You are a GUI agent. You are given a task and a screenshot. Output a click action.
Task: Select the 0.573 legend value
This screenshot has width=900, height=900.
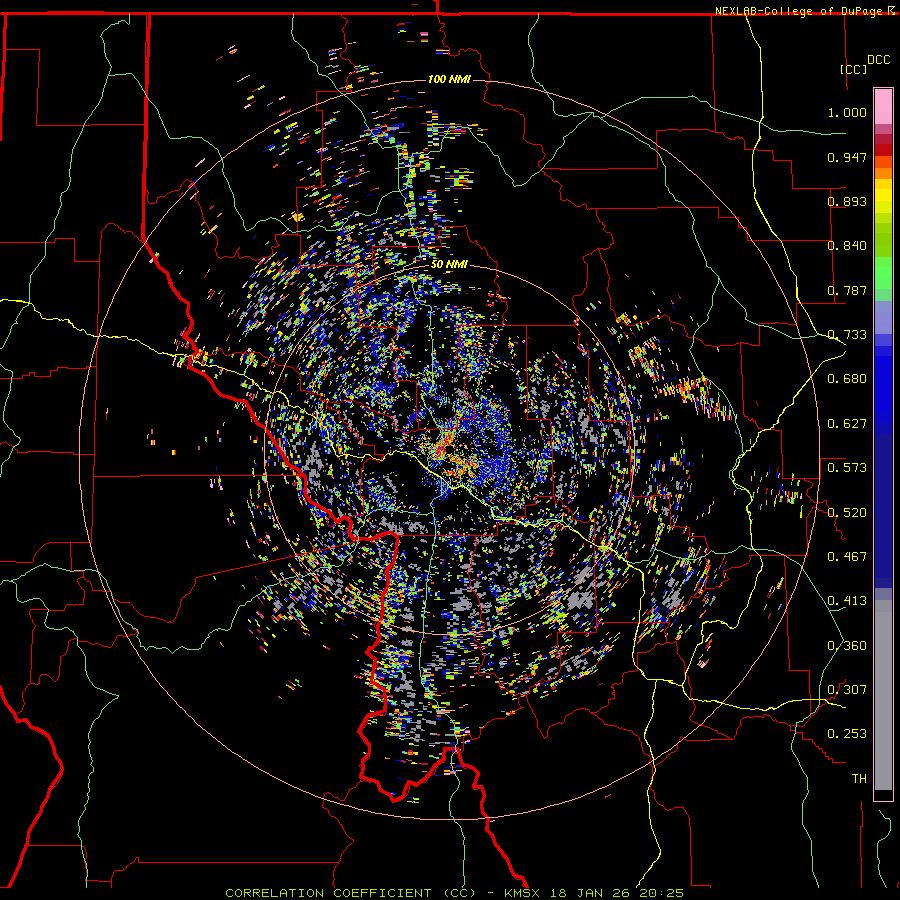tap(847, 468)
